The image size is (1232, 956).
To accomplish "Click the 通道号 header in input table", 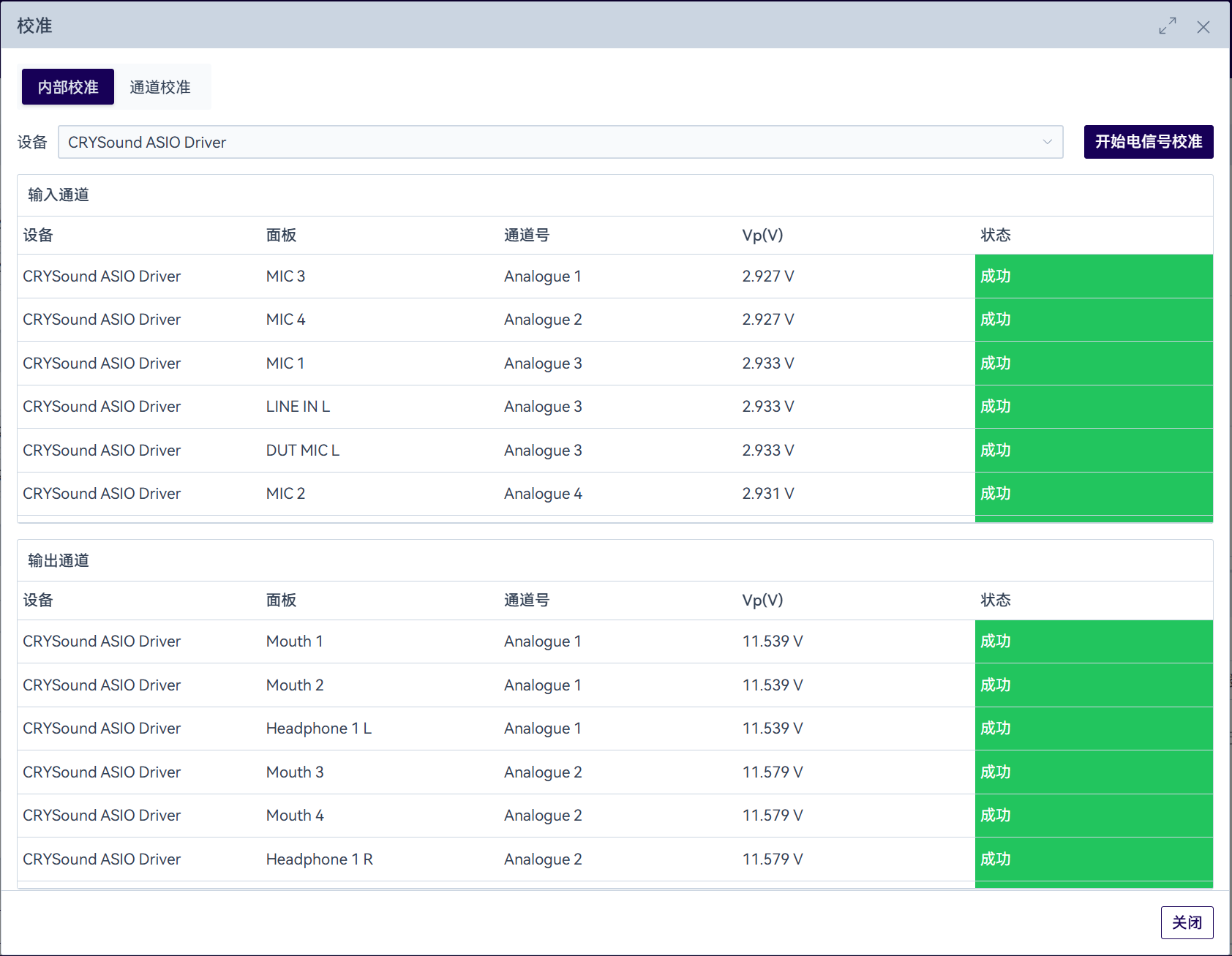I will [x=526, y=236].
